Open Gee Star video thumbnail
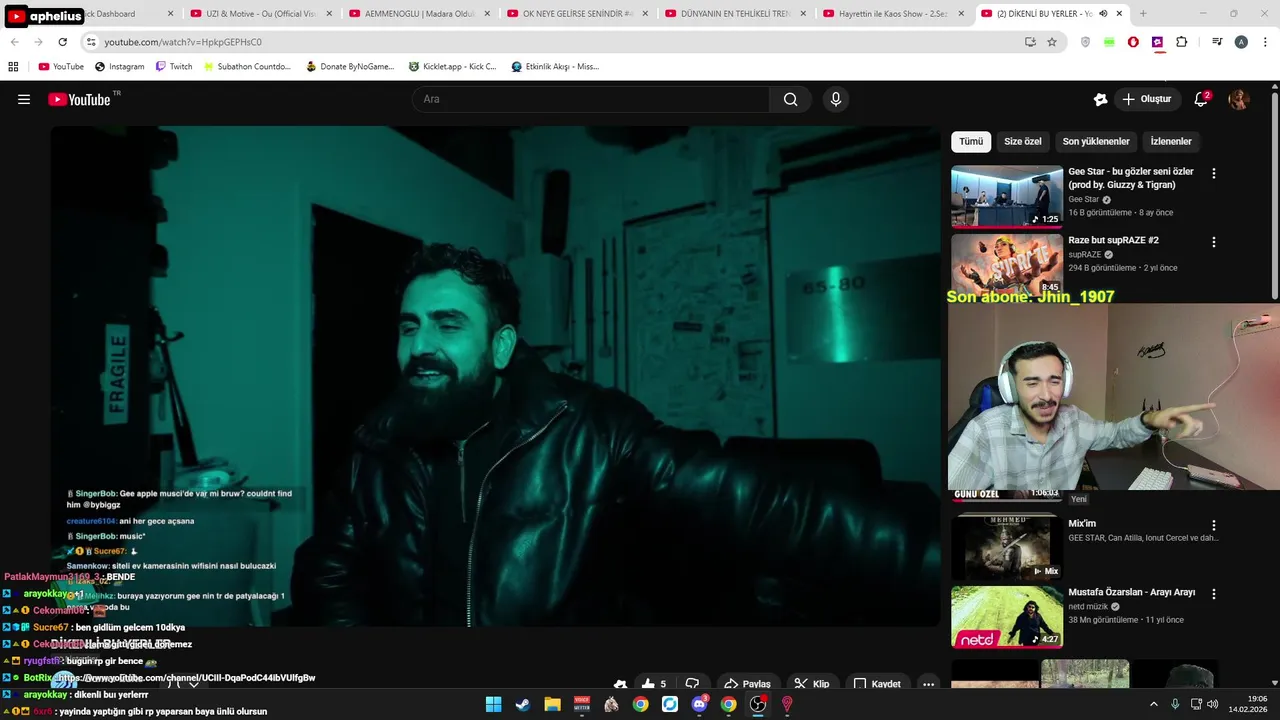Screen dimensions: 1280x720 click(x=1007, y=196)
